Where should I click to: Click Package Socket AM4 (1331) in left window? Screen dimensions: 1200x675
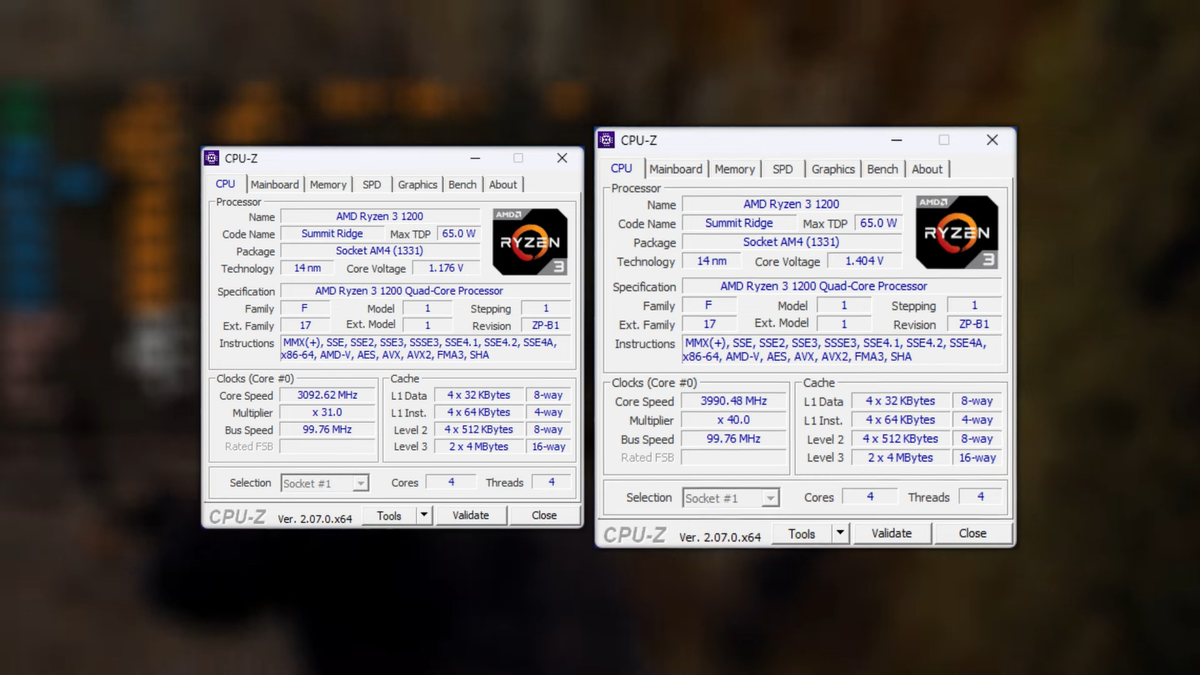point(380,251)
